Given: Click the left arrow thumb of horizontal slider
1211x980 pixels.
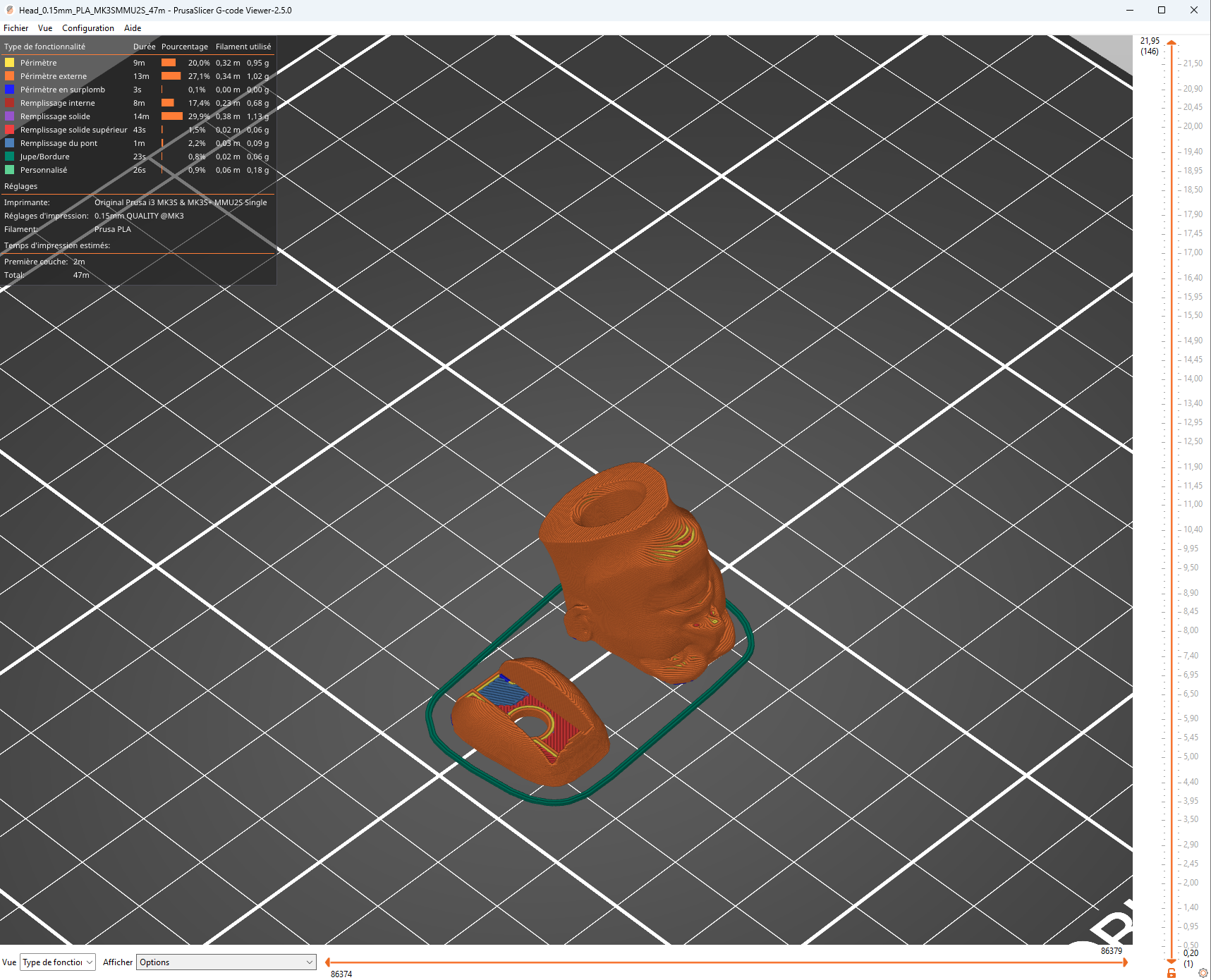Looking at the screenshot, I should coord(327,962).
